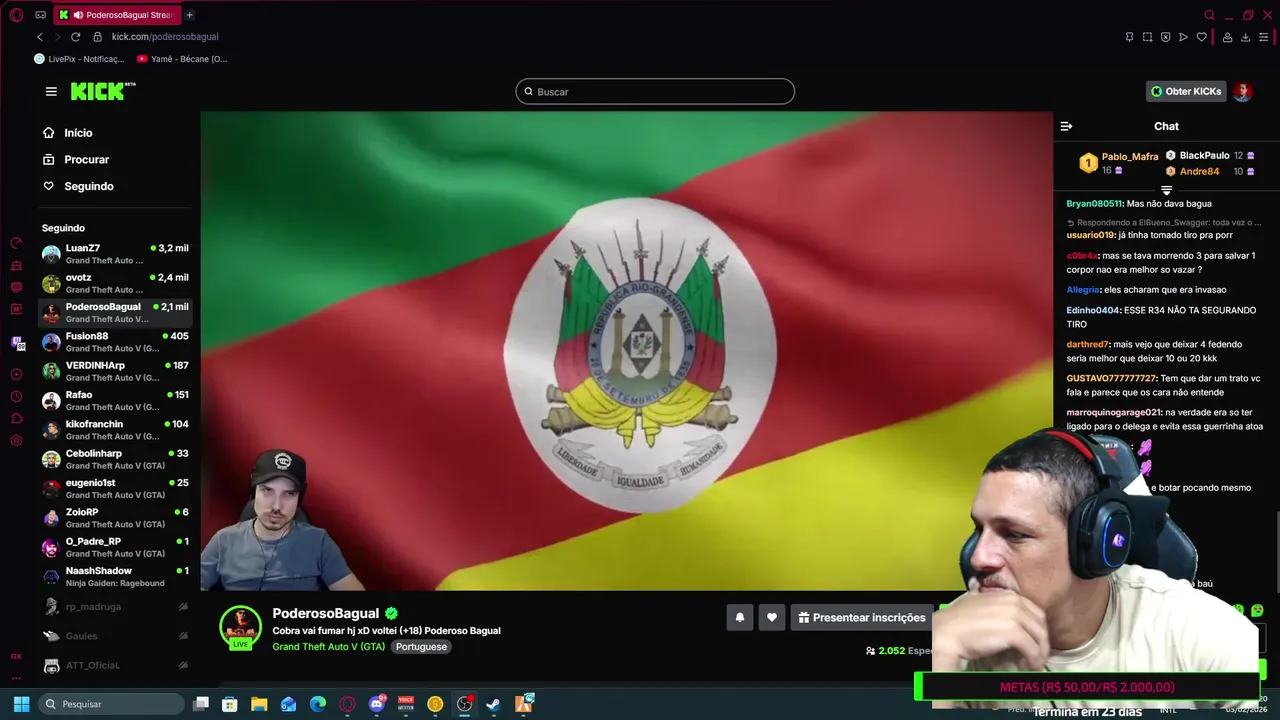Click usuario019 username in chat
The width and height of the screenshot is (1280, 720).
click(x=1090, y=235)
